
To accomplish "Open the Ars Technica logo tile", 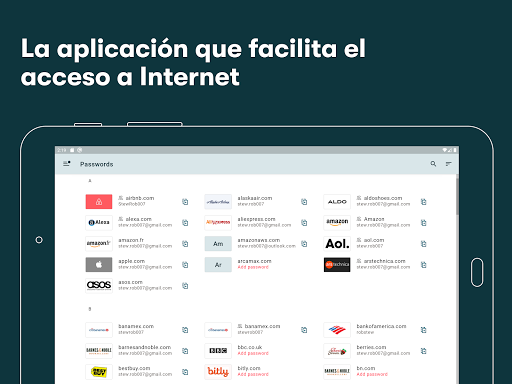I will [337, 265].
